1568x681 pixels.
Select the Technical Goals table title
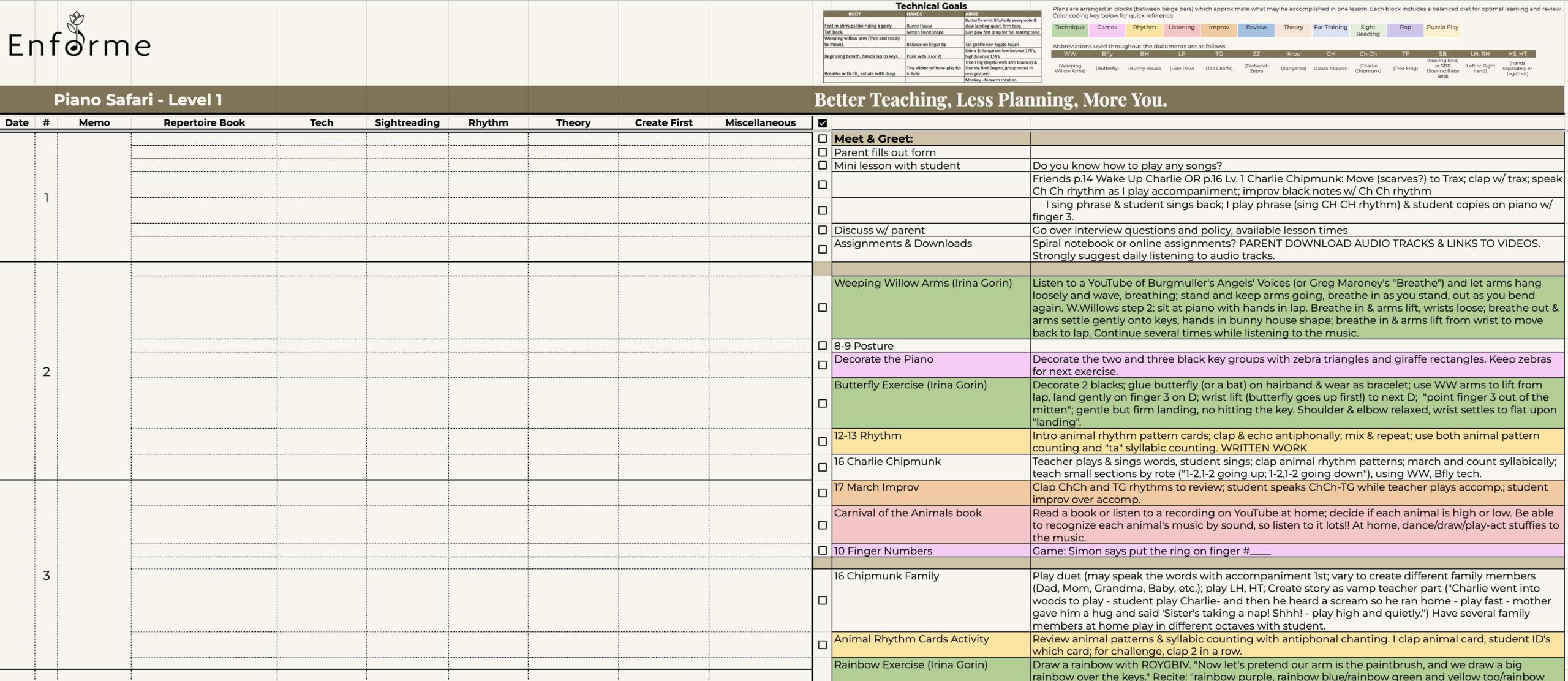point(931,6)
